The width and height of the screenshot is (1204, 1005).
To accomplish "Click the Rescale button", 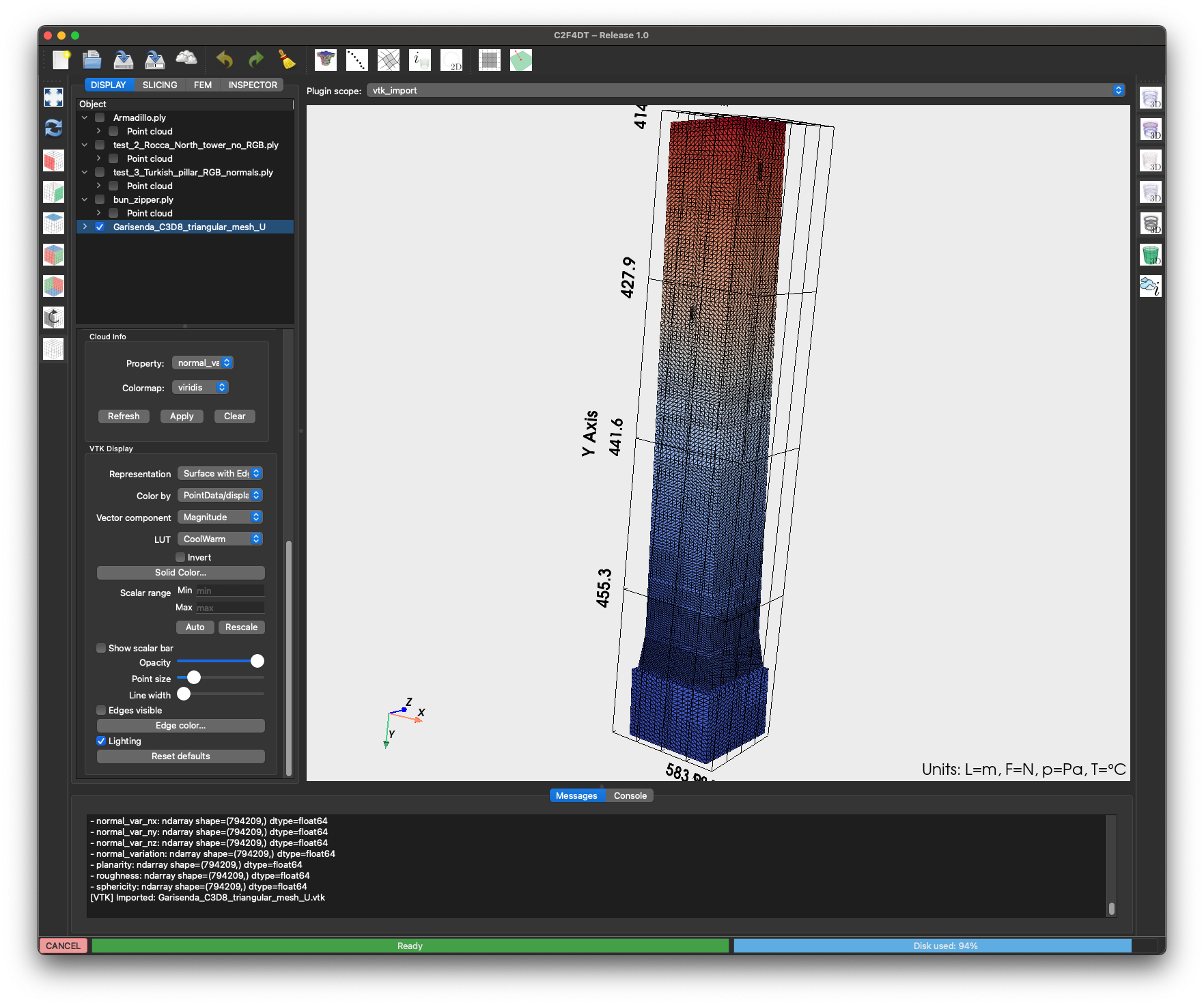I will pyautogui.click(x=241, y=627).
